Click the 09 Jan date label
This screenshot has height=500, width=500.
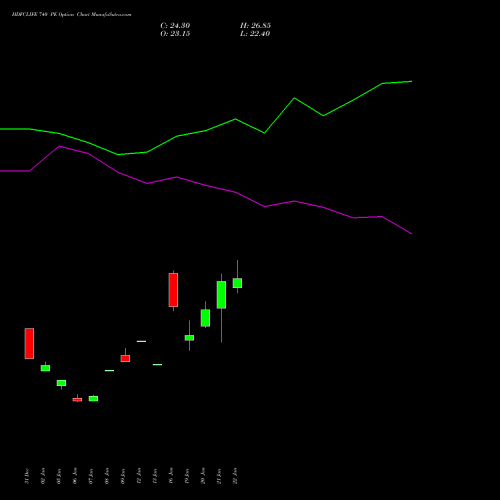(123, 476)
